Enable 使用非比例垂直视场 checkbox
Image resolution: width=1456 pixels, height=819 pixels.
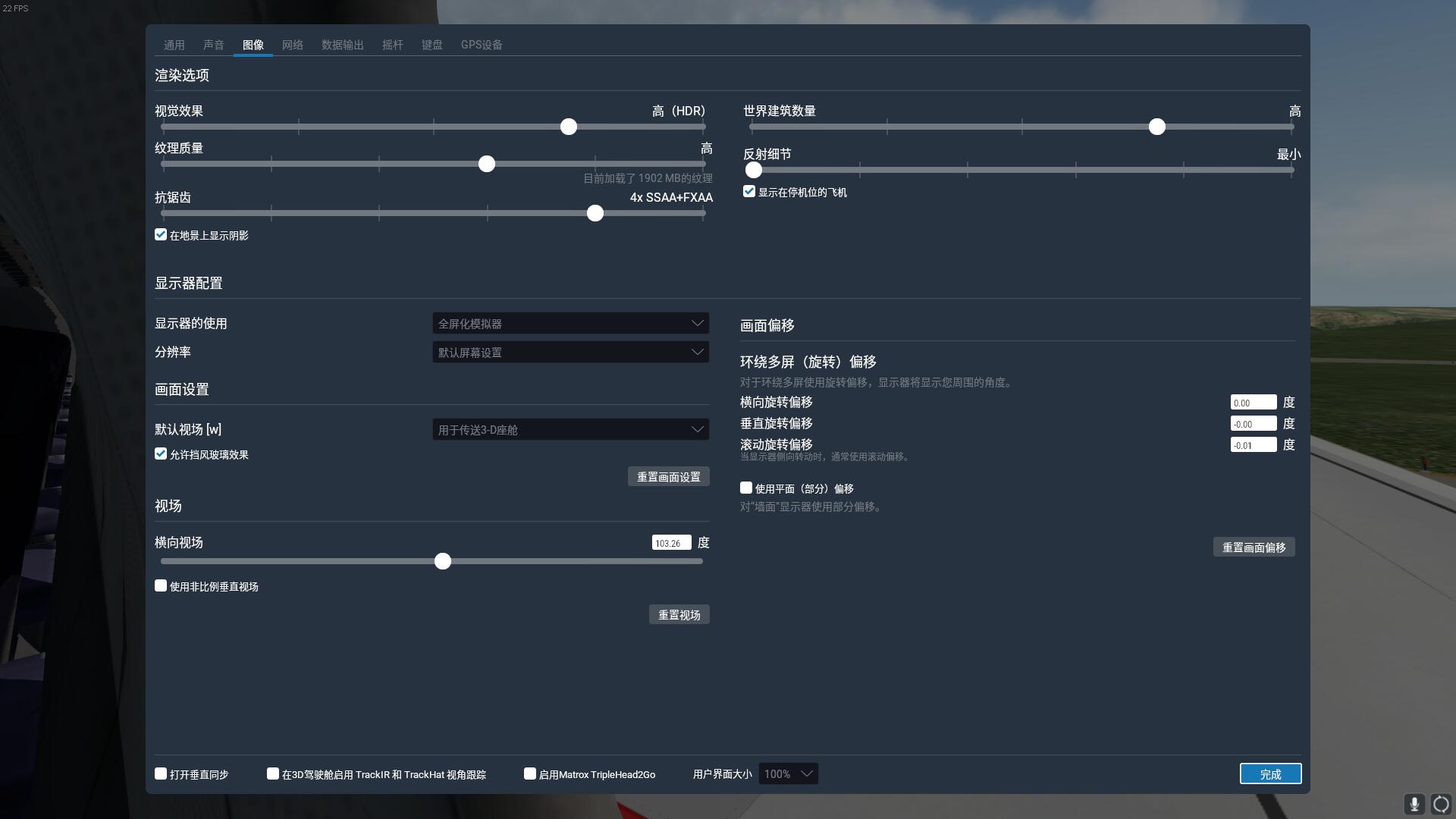coord(161,585)
